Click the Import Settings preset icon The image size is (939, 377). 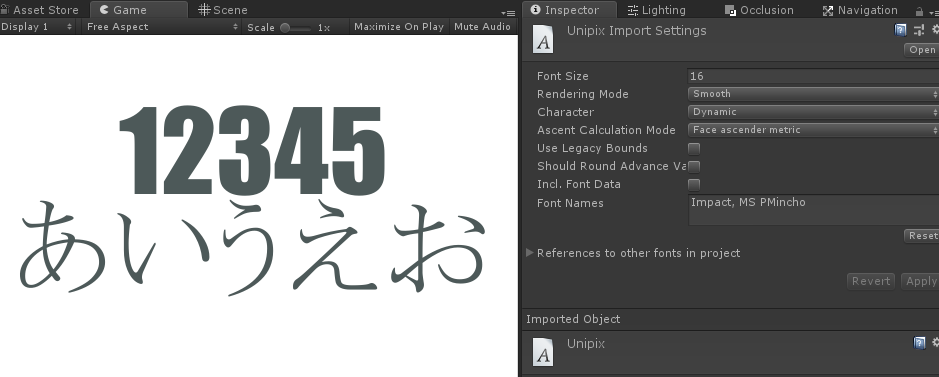(919, 30)
